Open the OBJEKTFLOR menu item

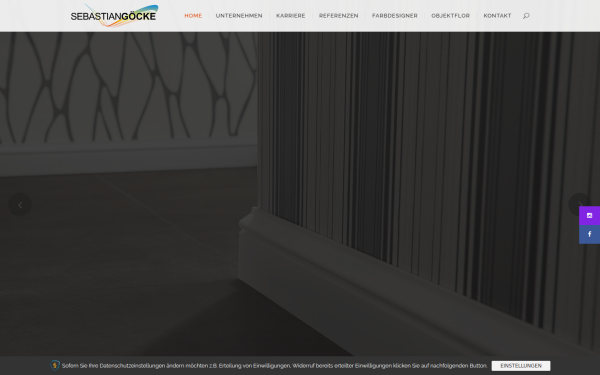(x=450, y=16)
